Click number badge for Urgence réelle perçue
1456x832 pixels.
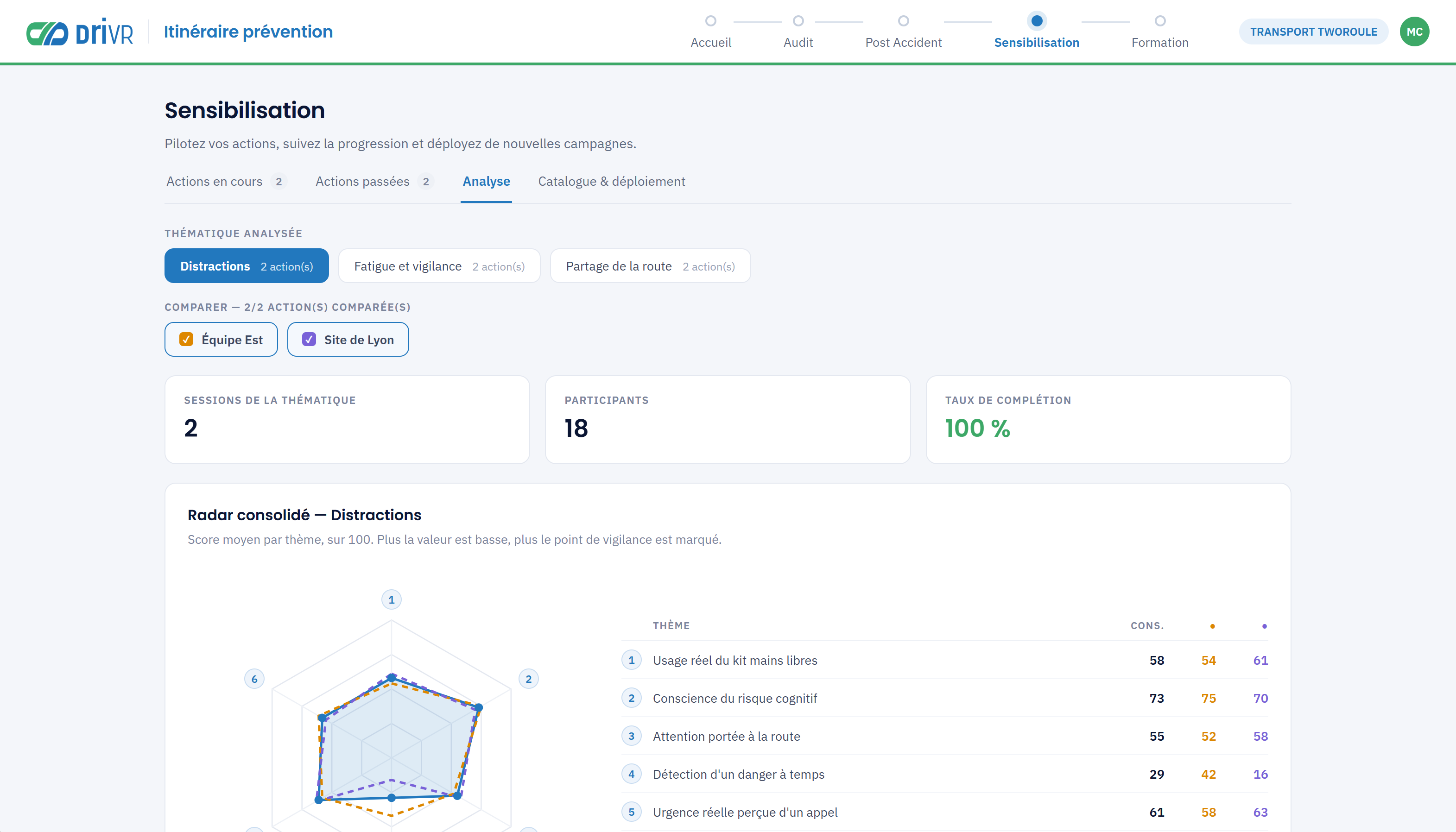[632, 812]
